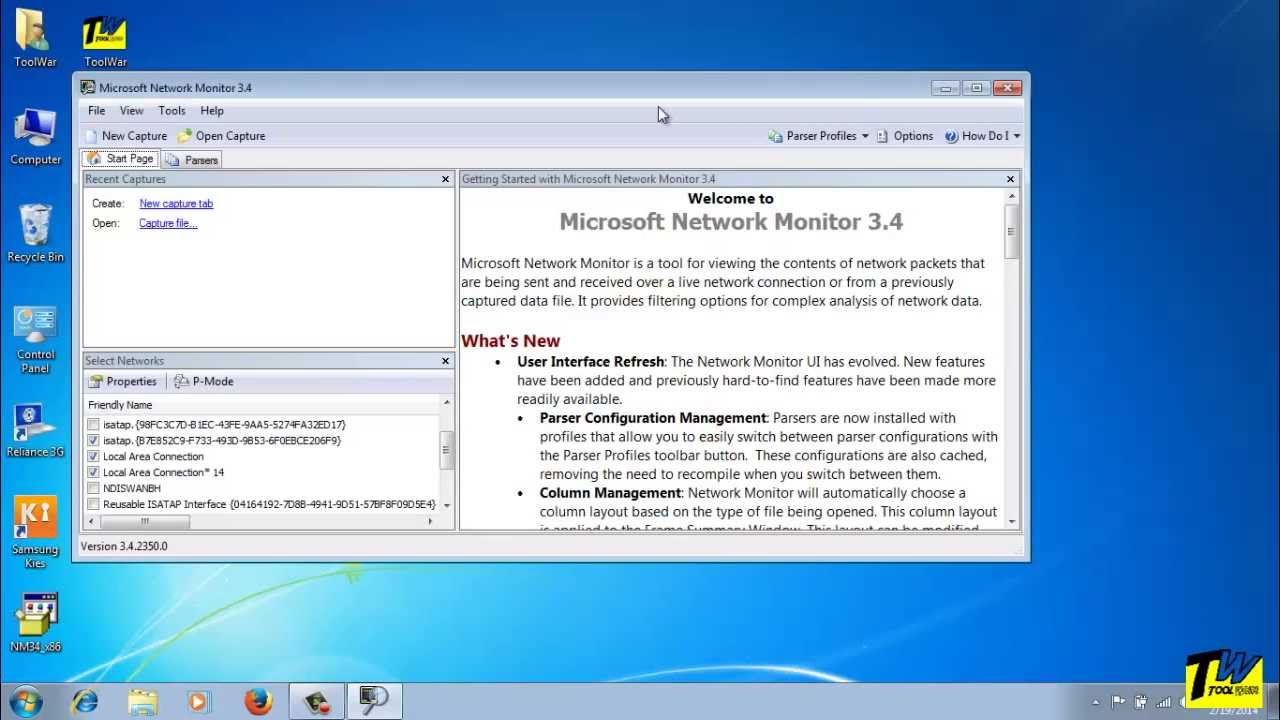Image resolution: width=1280 pixels, height=720 pixels.
Task: Open Windows Media Player from taskbar
Action: [x=199, y=702]
